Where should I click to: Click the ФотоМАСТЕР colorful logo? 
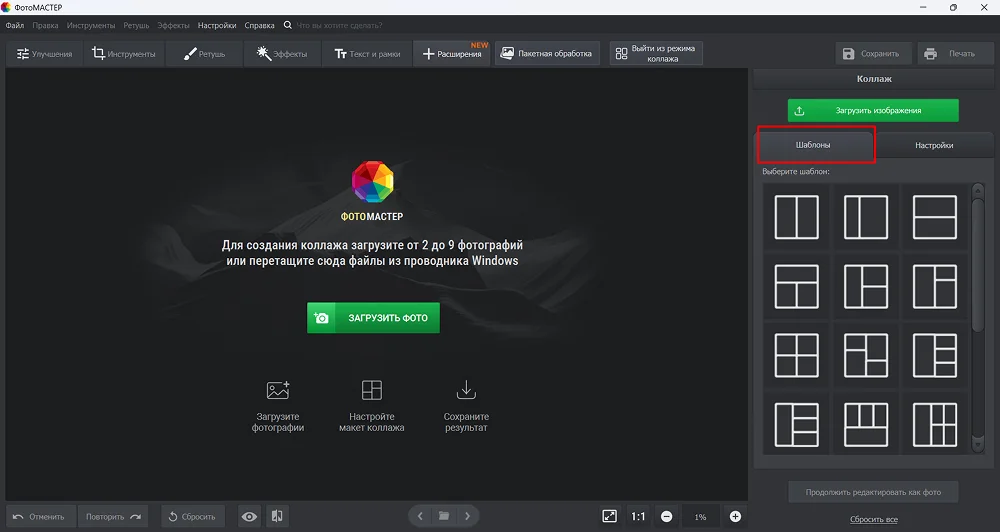pyautogui.click(x=372, y=182)
